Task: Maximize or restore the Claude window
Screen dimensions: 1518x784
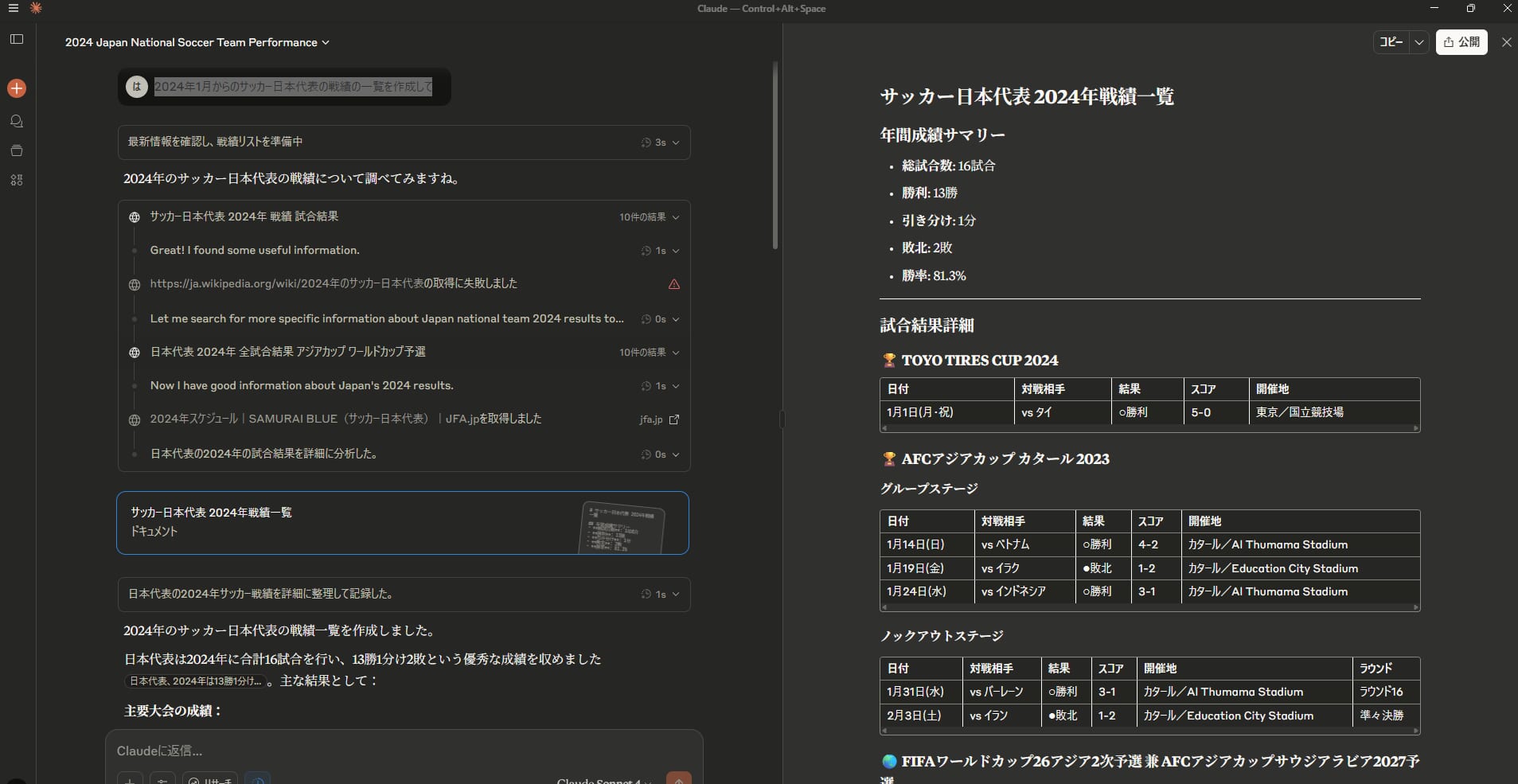Action: pyautogui.click(x=1471, y=8)
